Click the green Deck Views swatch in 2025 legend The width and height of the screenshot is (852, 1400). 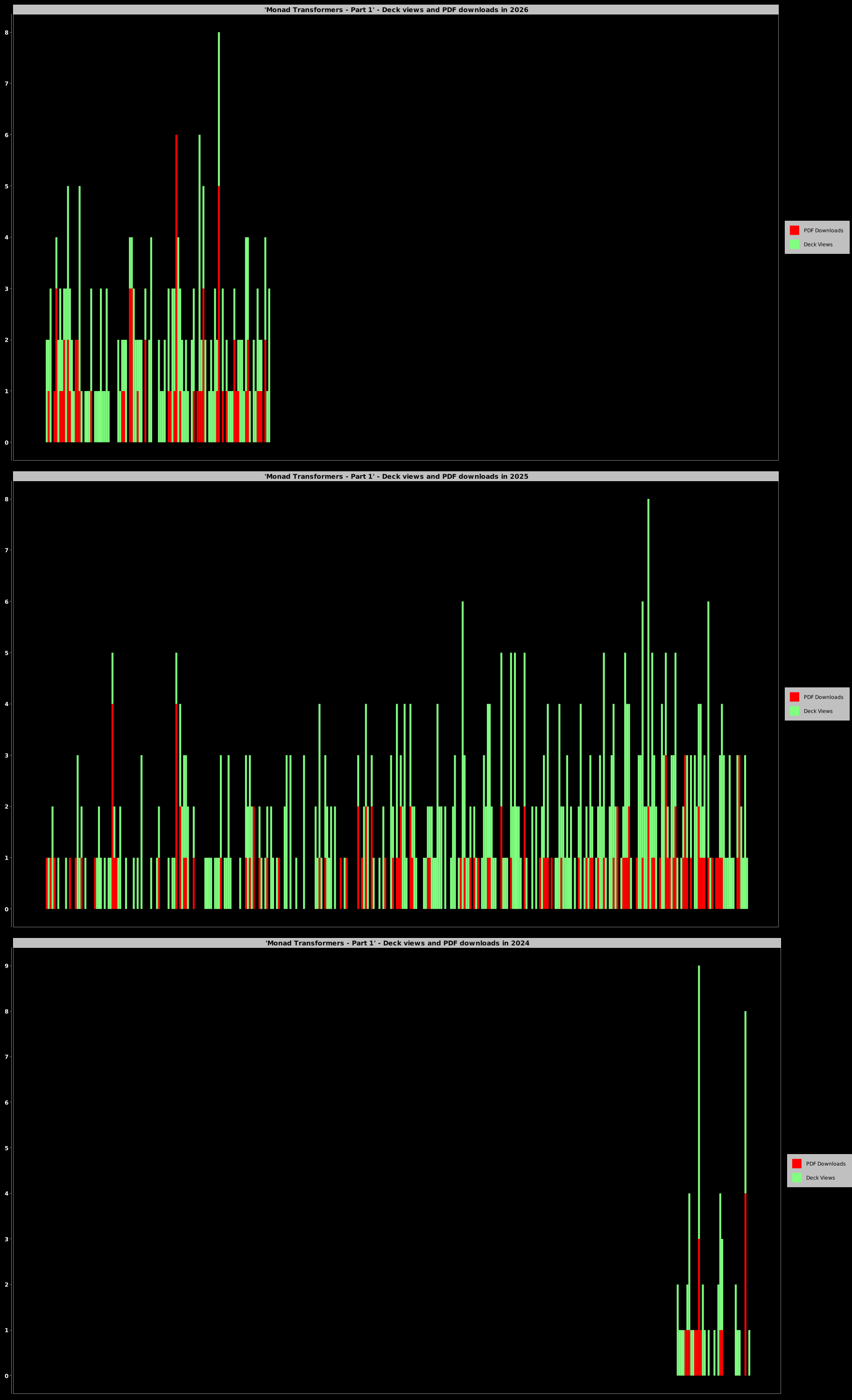tap(794, 711)
